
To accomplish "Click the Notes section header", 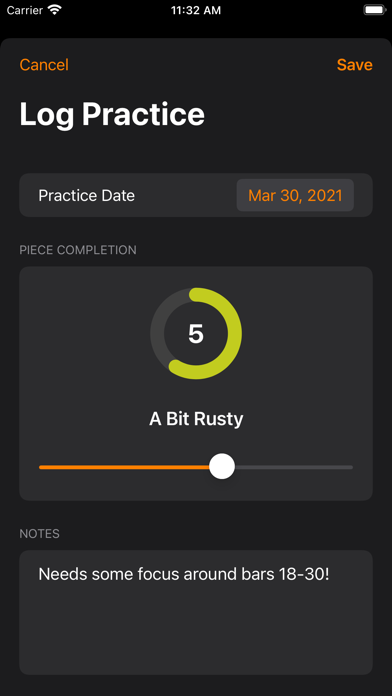I will pyautogui.click(x=40, y=534).
